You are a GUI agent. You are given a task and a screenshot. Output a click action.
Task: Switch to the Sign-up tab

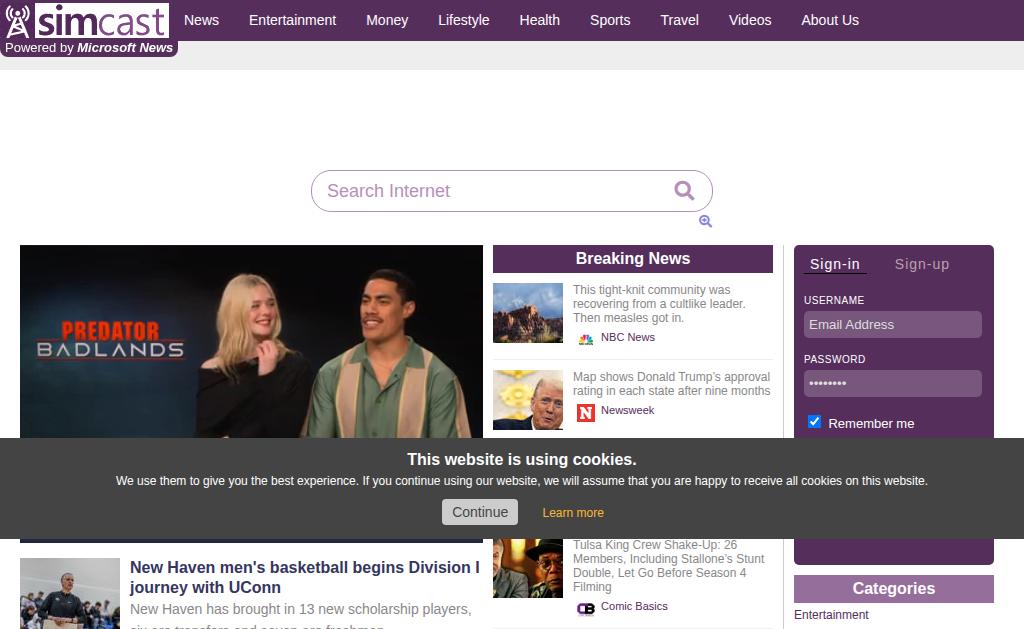pos(921,264)
